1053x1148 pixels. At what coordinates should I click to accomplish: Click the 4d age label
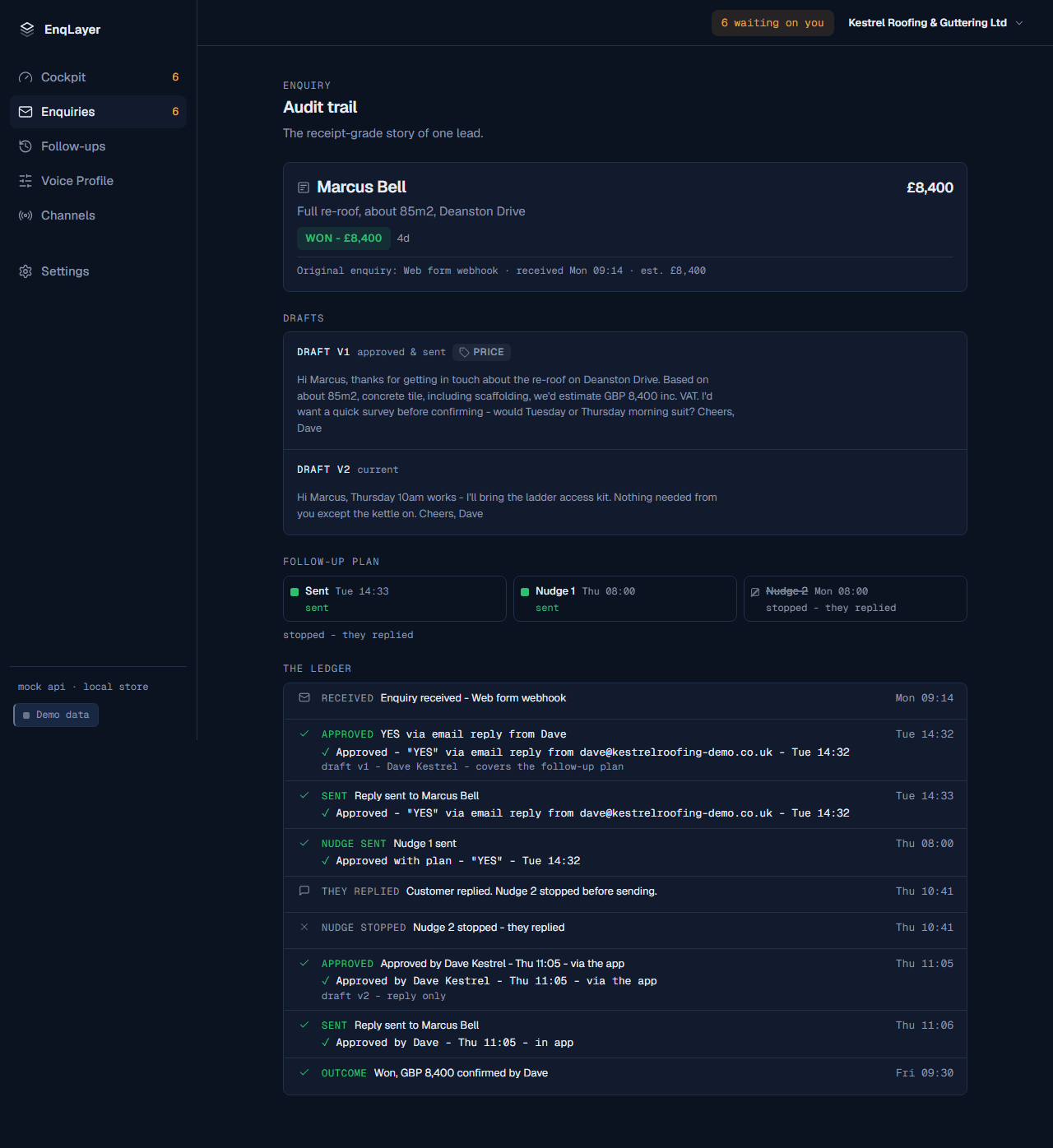pyautogui.click(x=403, y=238)
